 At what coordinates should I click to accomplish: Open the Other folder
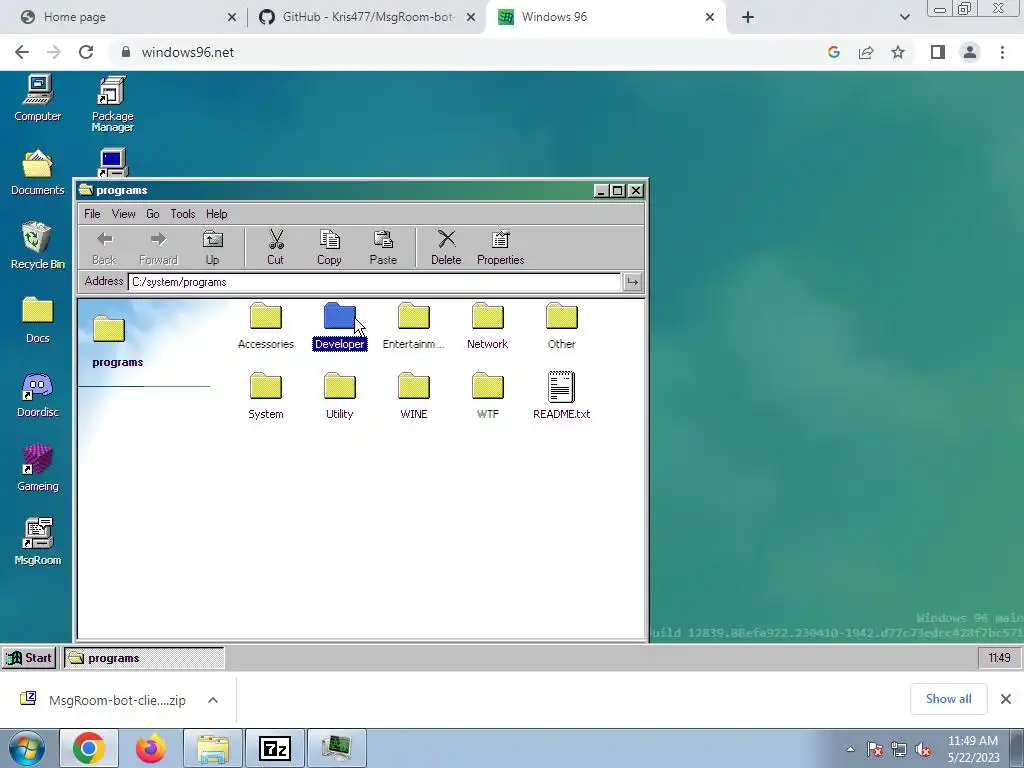pyautogui.click(x=562, y=326)
